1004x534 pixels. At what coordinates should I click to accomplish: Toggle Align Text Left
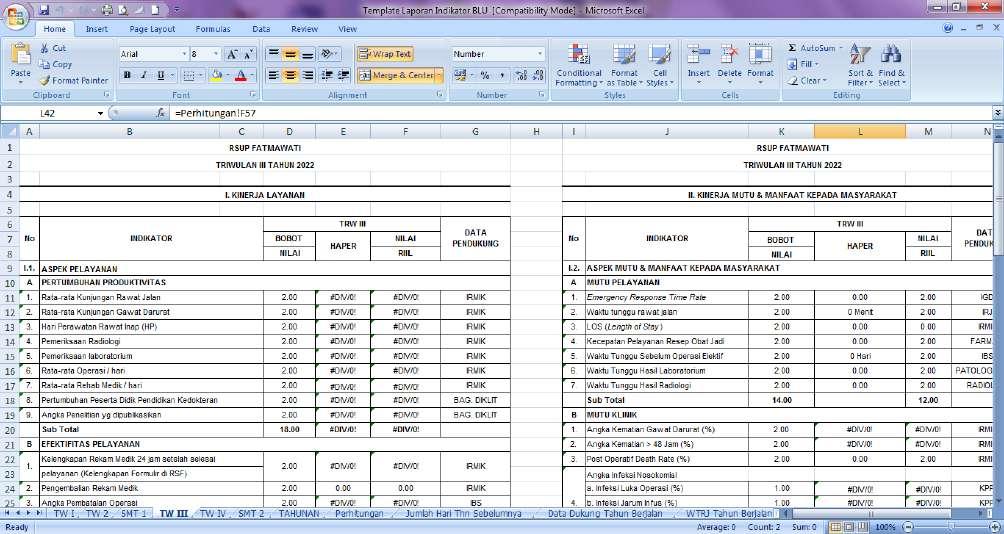[273, 76]
